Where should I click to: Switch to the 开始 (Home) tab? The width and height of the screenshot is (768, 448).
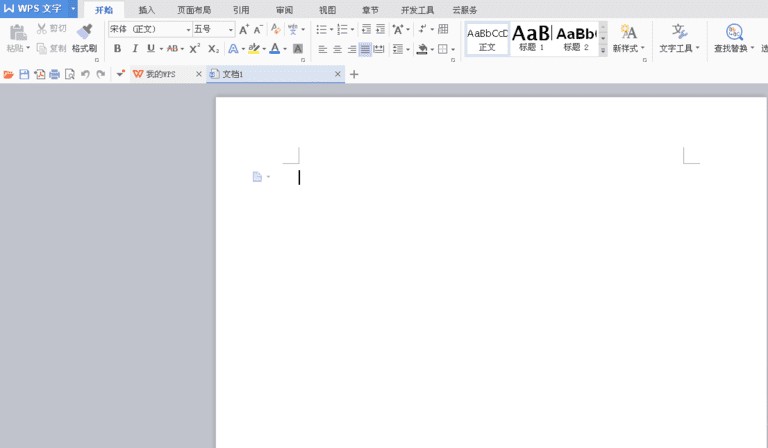point(104,10)
